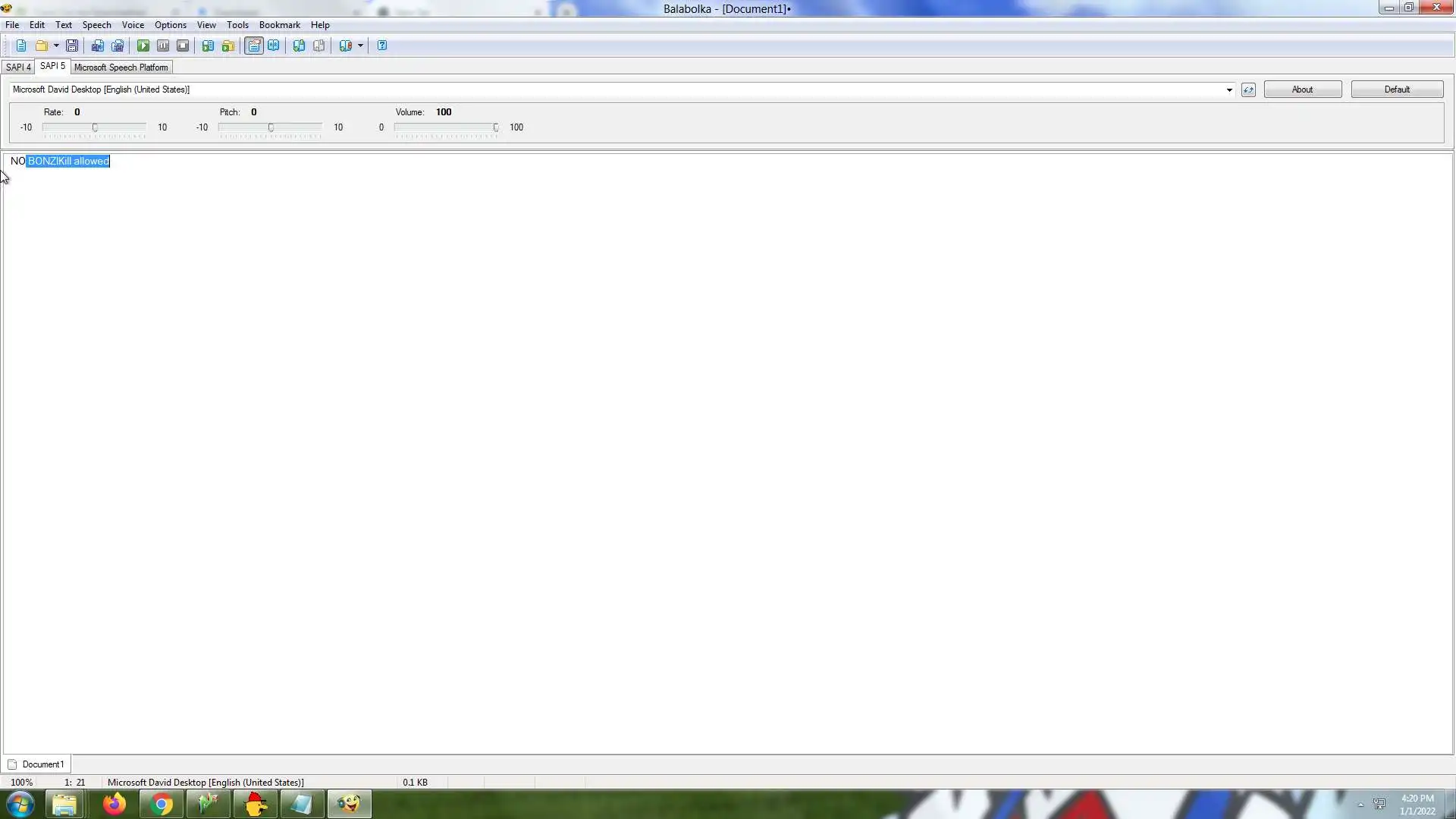Open Chrome from the Windows taskbar

pos(161,804)
